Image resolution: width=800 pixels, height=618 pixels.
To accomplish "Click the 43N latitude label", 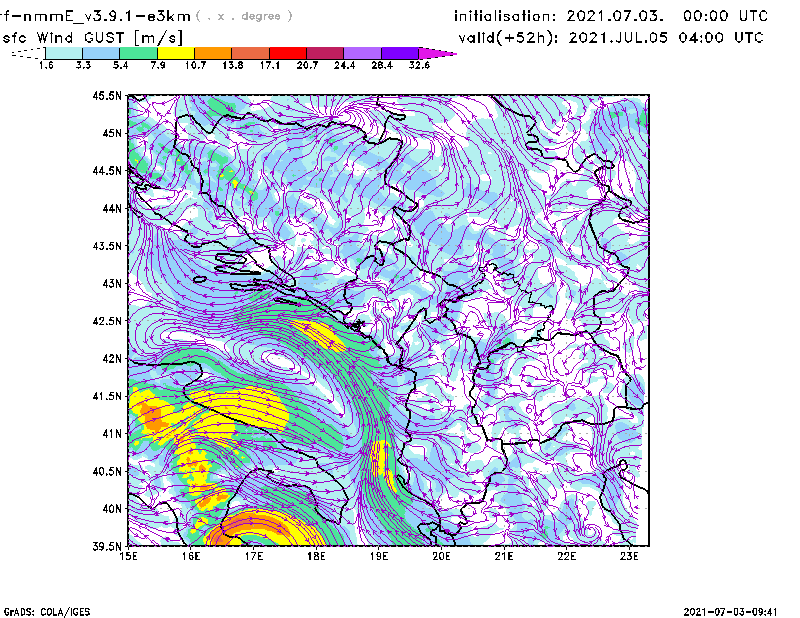I will pyautogui.click(x=112, y=283).
